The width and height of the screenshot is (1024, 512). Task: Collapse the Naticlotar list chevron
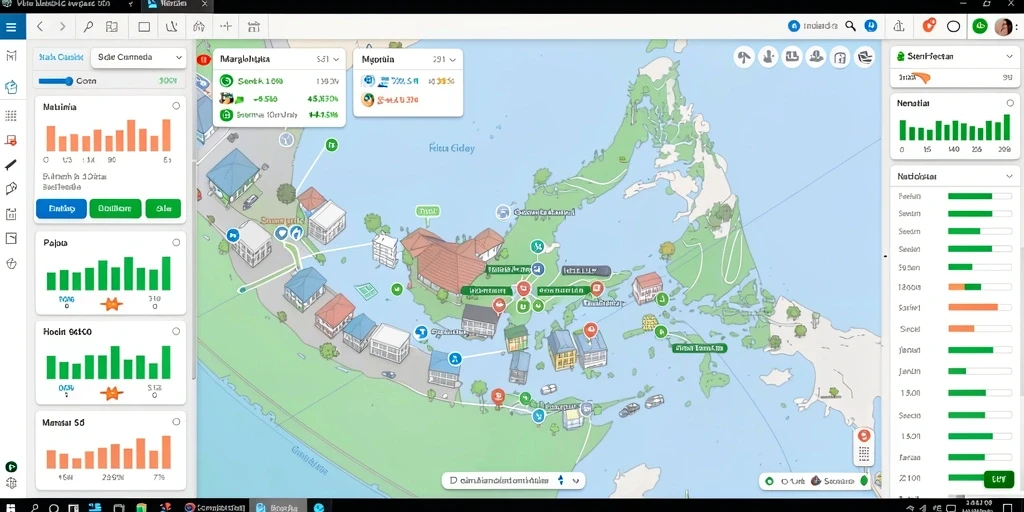pyautogui.click(x=1009, y=176)
